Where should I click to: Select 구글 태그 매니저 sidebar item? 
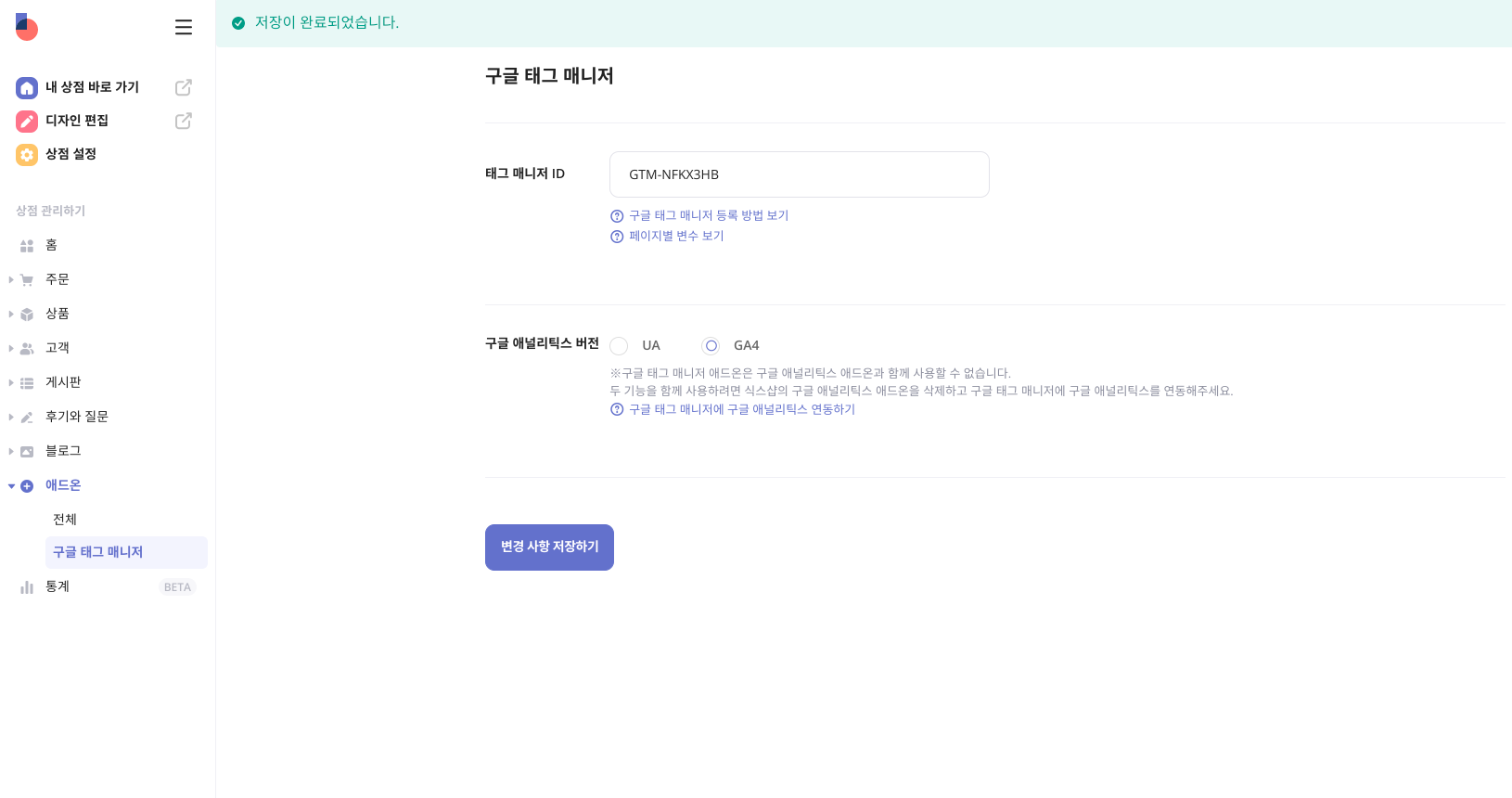126,552
